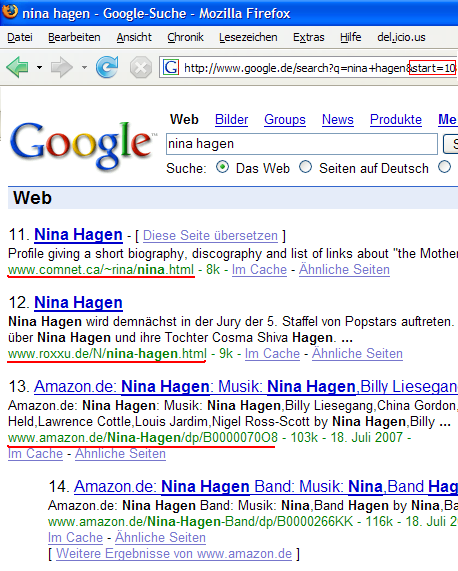This screenshot has height=571, width=458.
Task: Select the Seiten auf Deutsch radio button
Action: click(305, 167)
